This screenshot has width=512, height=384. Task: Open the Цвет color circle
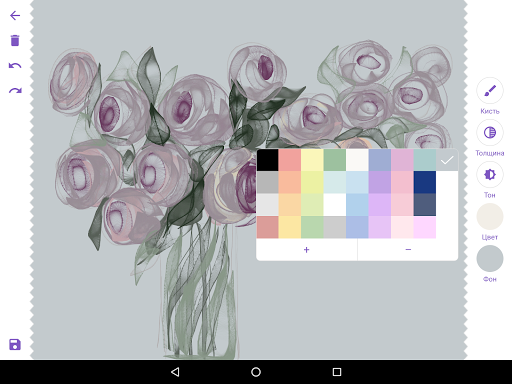click(490, 217)
